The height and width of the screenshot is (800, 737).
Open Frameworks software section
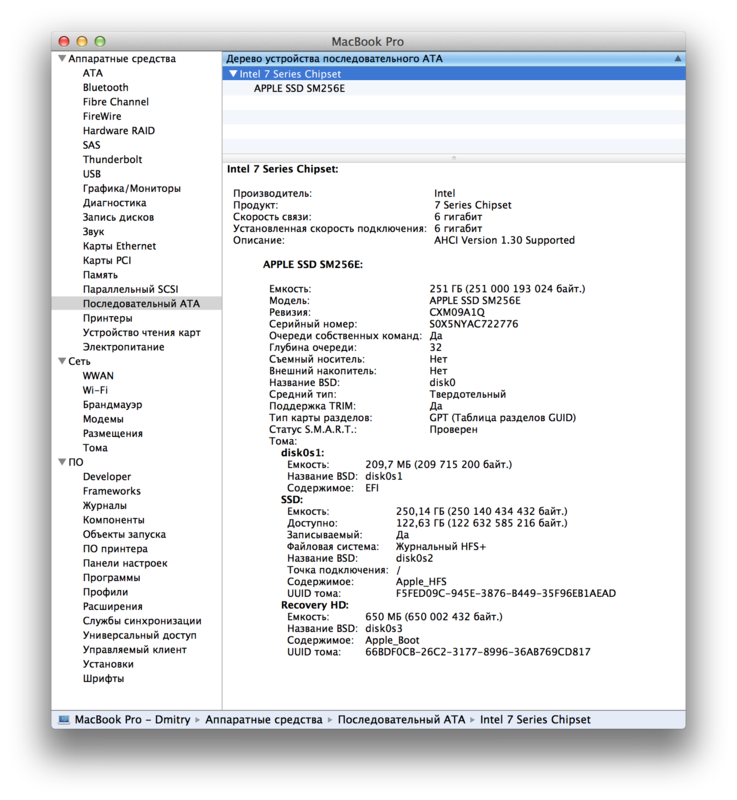(112, 491)
